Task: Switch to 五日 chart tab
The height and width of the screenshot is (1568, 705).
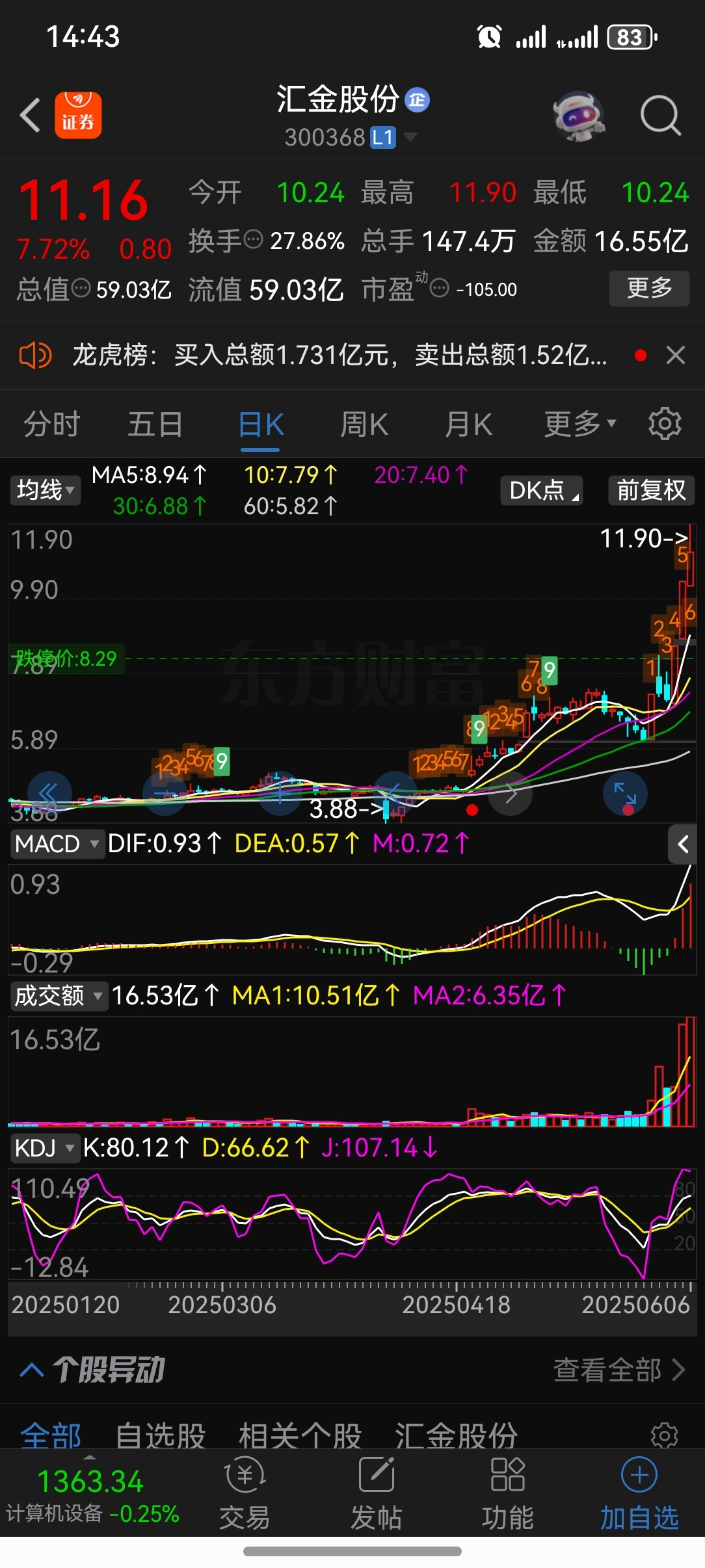Action: [155, 425]
